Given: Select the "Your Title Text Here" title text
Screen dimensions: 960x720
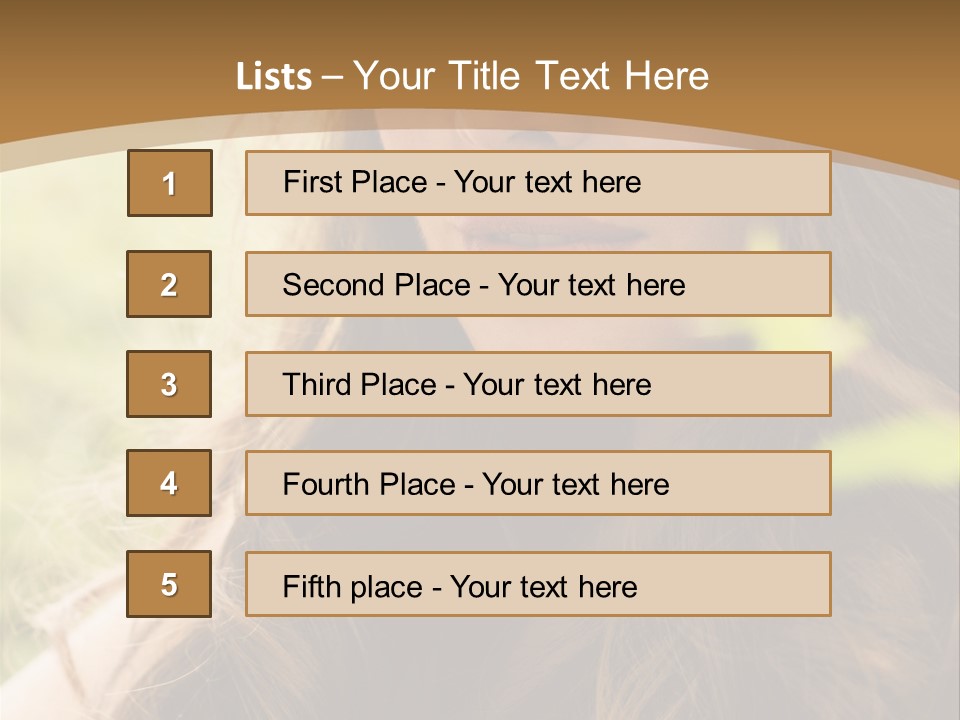Looking at the screenshot, I should pos(531,76).
